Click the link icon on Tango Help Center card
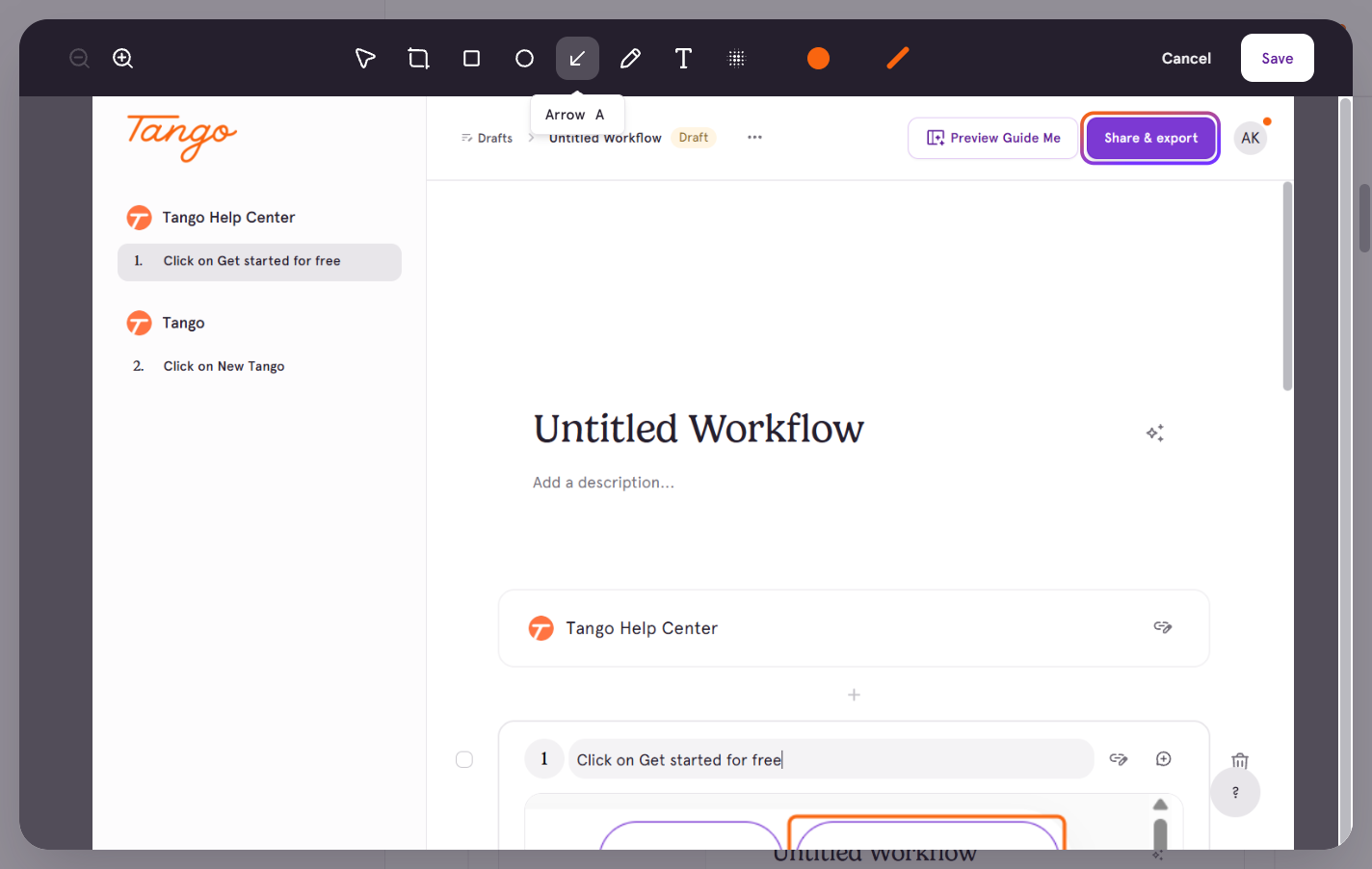The height and width of the screenshot is (869, 1372). coord(1163,627)
